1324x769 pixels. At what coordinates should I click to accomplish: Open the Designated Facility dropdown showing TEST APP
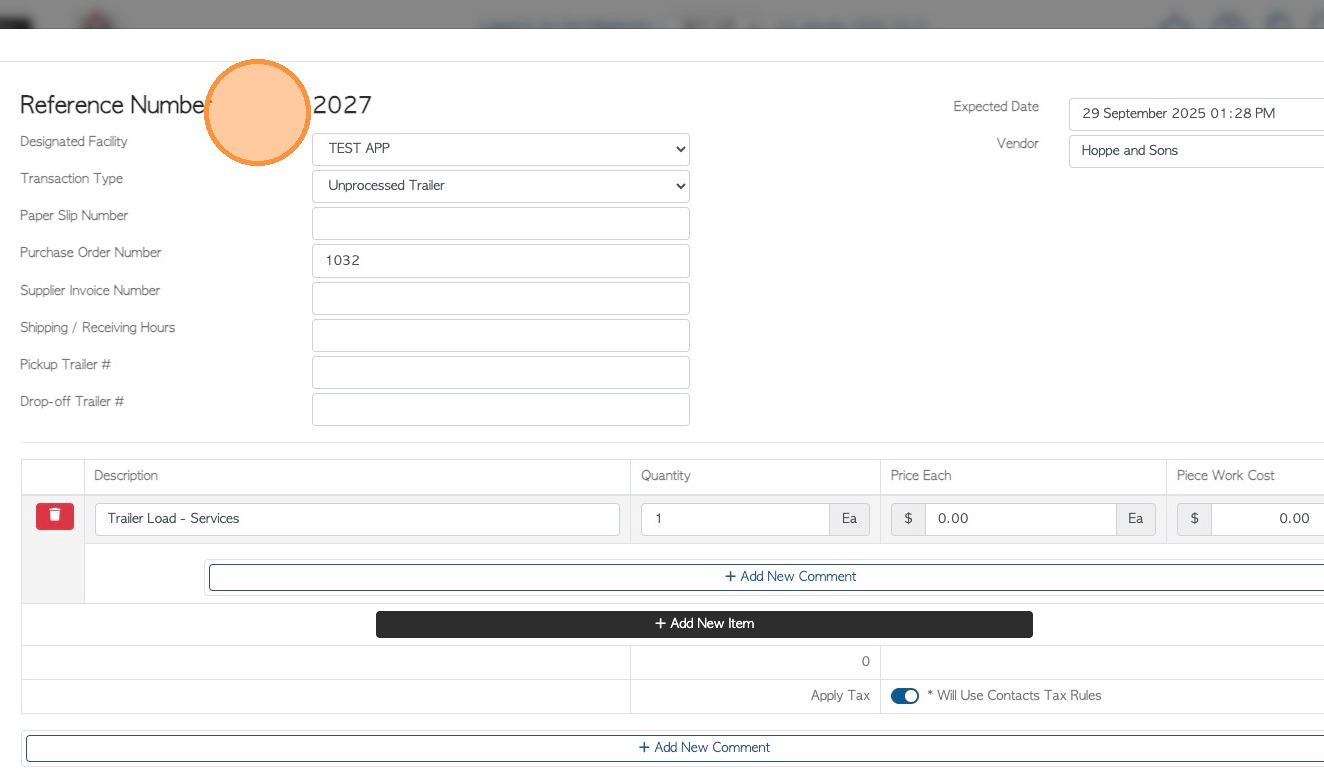pyautogui.click(x=501, y=149)
